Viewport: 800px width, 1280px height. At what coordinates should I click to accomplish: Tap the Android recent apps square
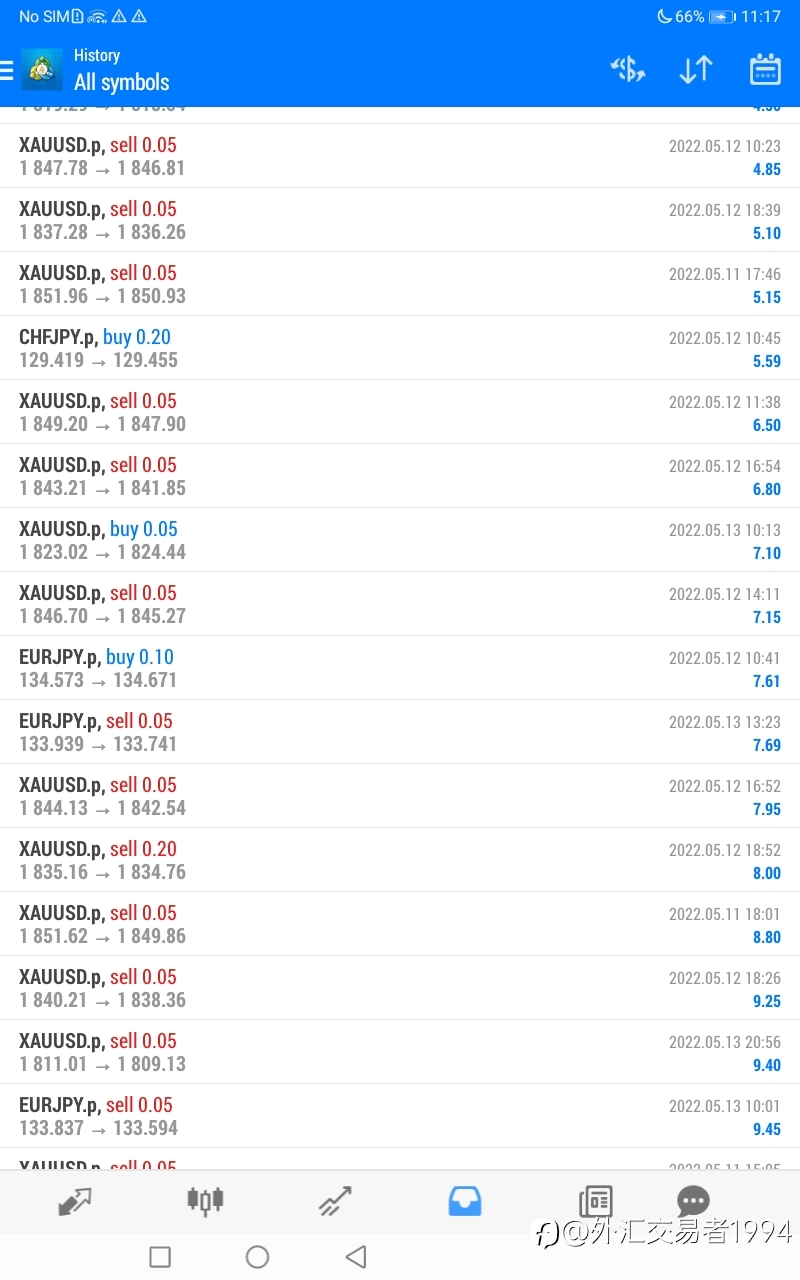(160, 1257)
